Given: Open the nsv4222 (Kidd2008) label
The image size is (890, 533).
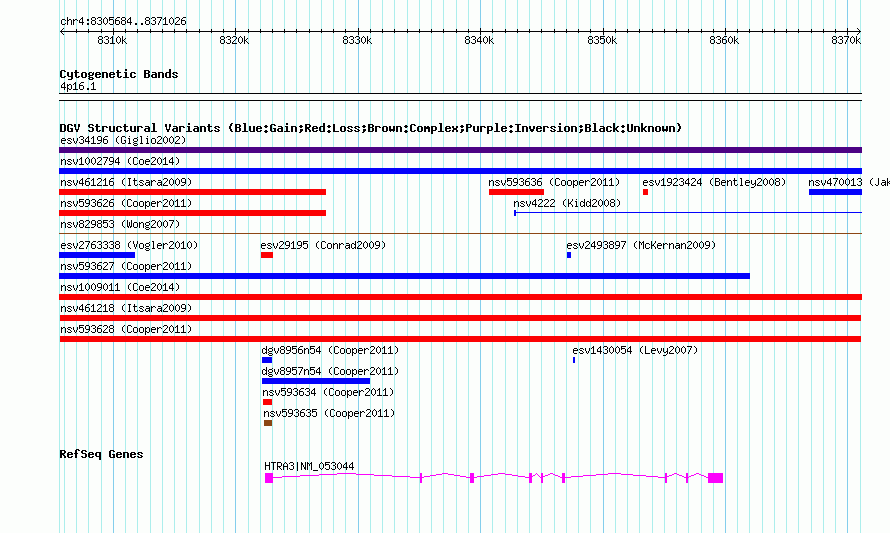Looking at the screenshot, I should click(x=567, y=203).
